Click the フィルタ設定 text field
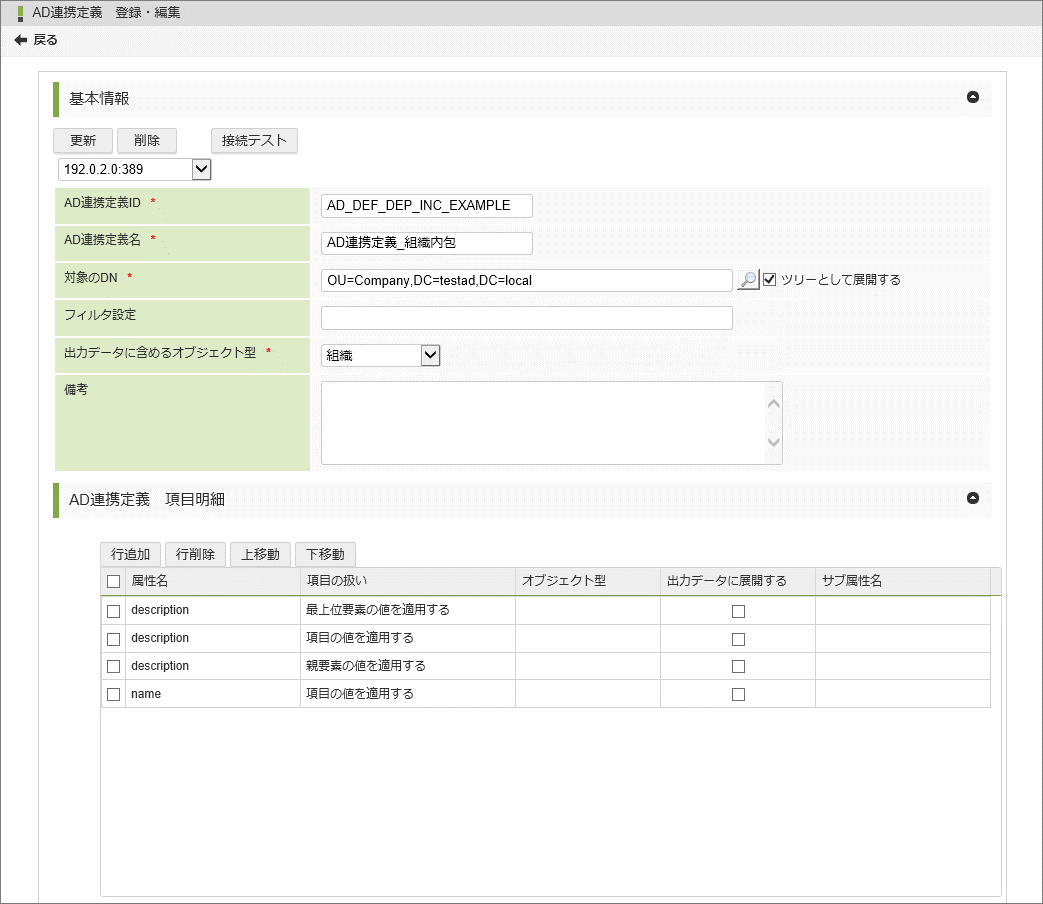The width and height of the screenshot is (1043, 904). [x=526, y=318]
